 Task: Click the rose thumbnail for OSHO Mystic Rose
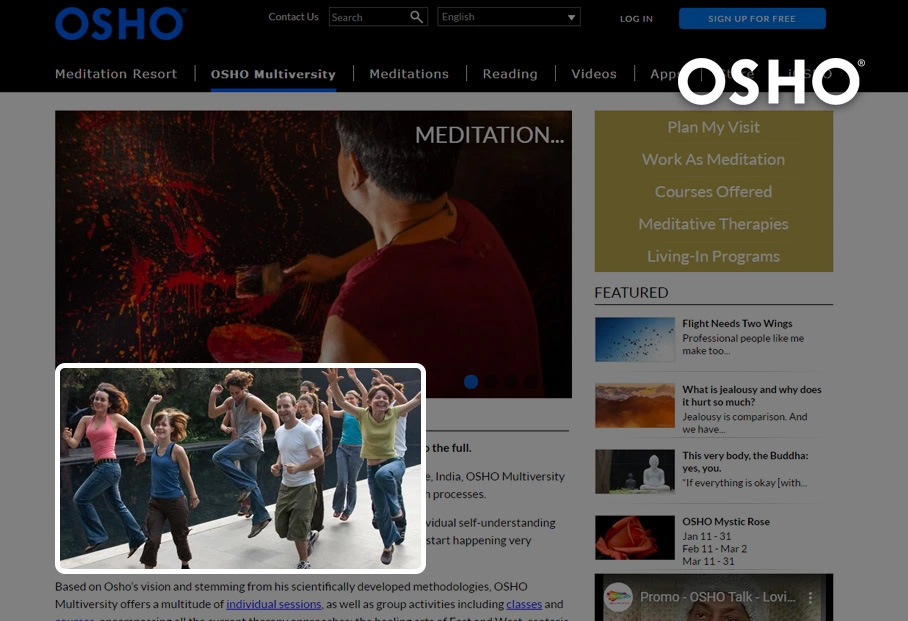pos(634,537)
